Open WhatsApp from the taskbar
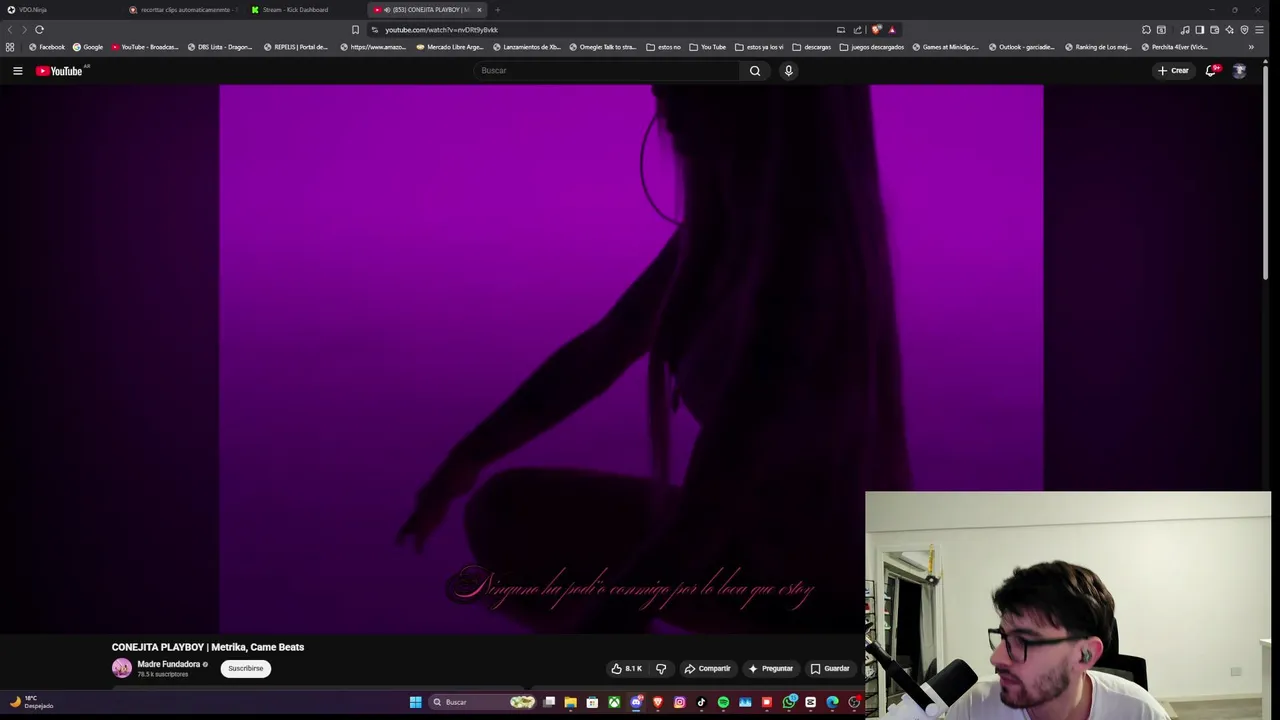This screenshot has width=1280, height=720. coord(789,702)
